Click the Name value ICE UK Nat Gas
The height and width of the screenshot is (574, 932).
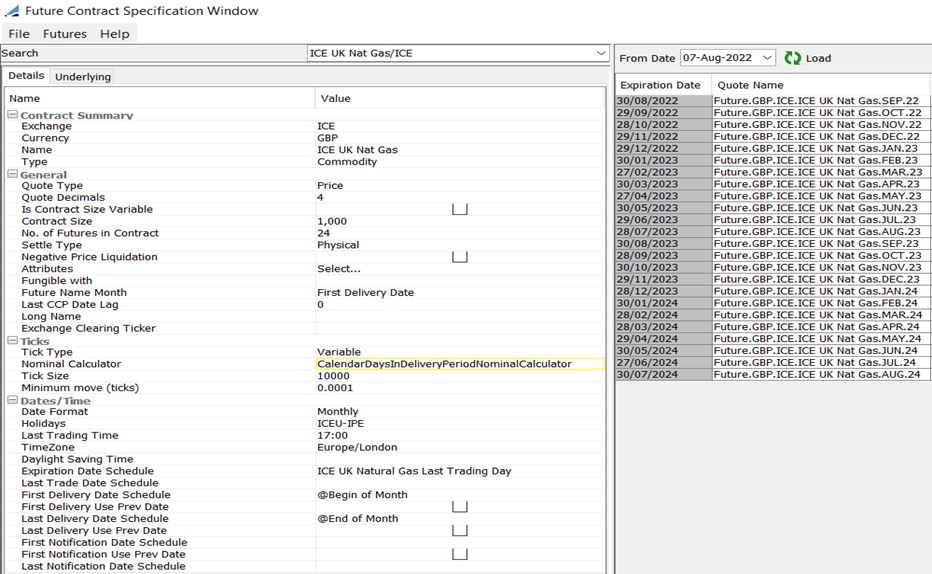(x=357, y=150)
